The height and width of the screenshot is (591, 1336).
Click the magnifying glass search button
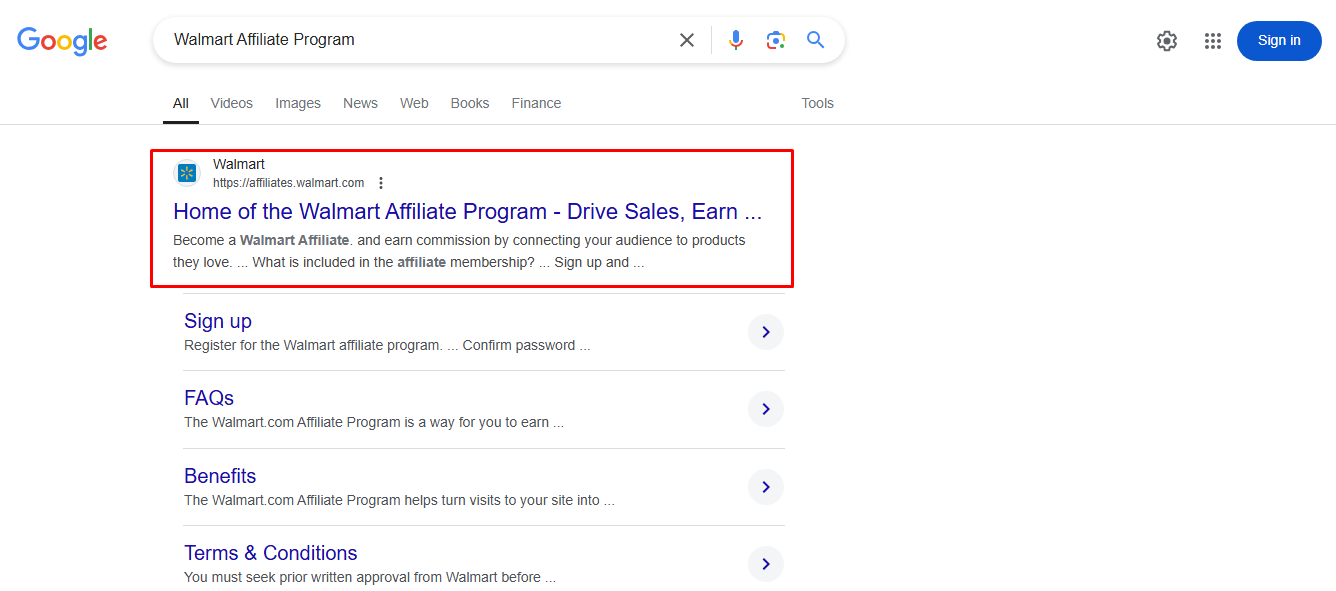(x=816, y=40)
